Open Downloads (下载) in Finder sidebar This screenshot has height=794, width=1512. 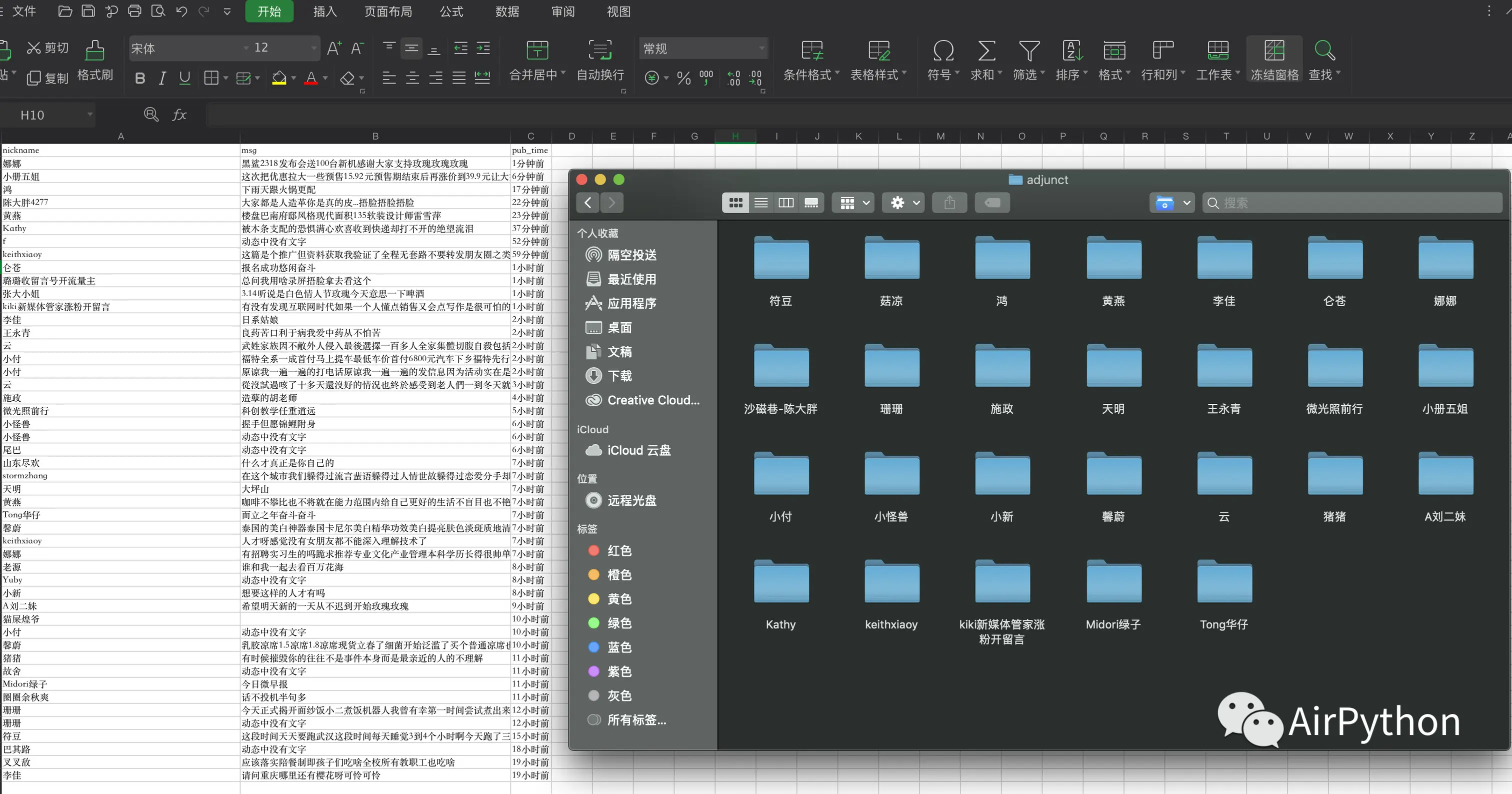(x=619, y=376)
